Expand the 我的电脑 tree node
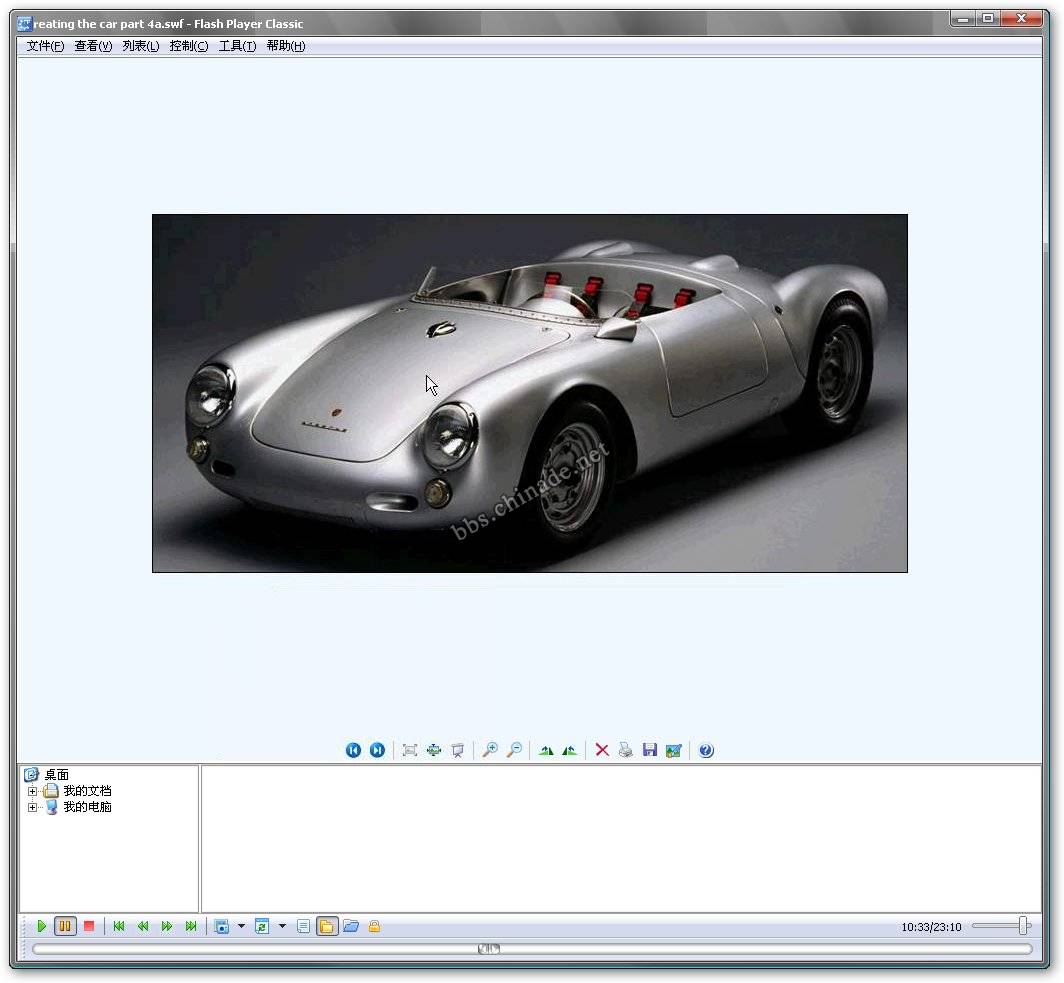This screenshot has width=1064, height=983. (x=33, y=807)
